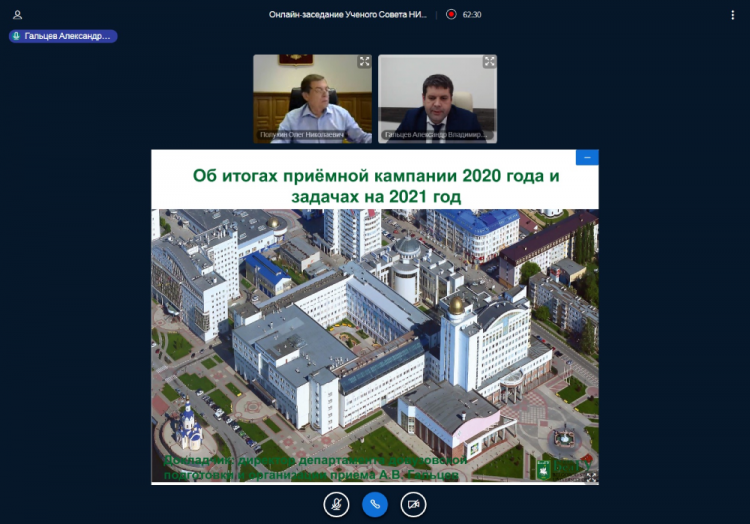The width and height of the screenshot is (750, 524).
Task: Click the microphone icon in speaker chip
Action: [17, 36]
